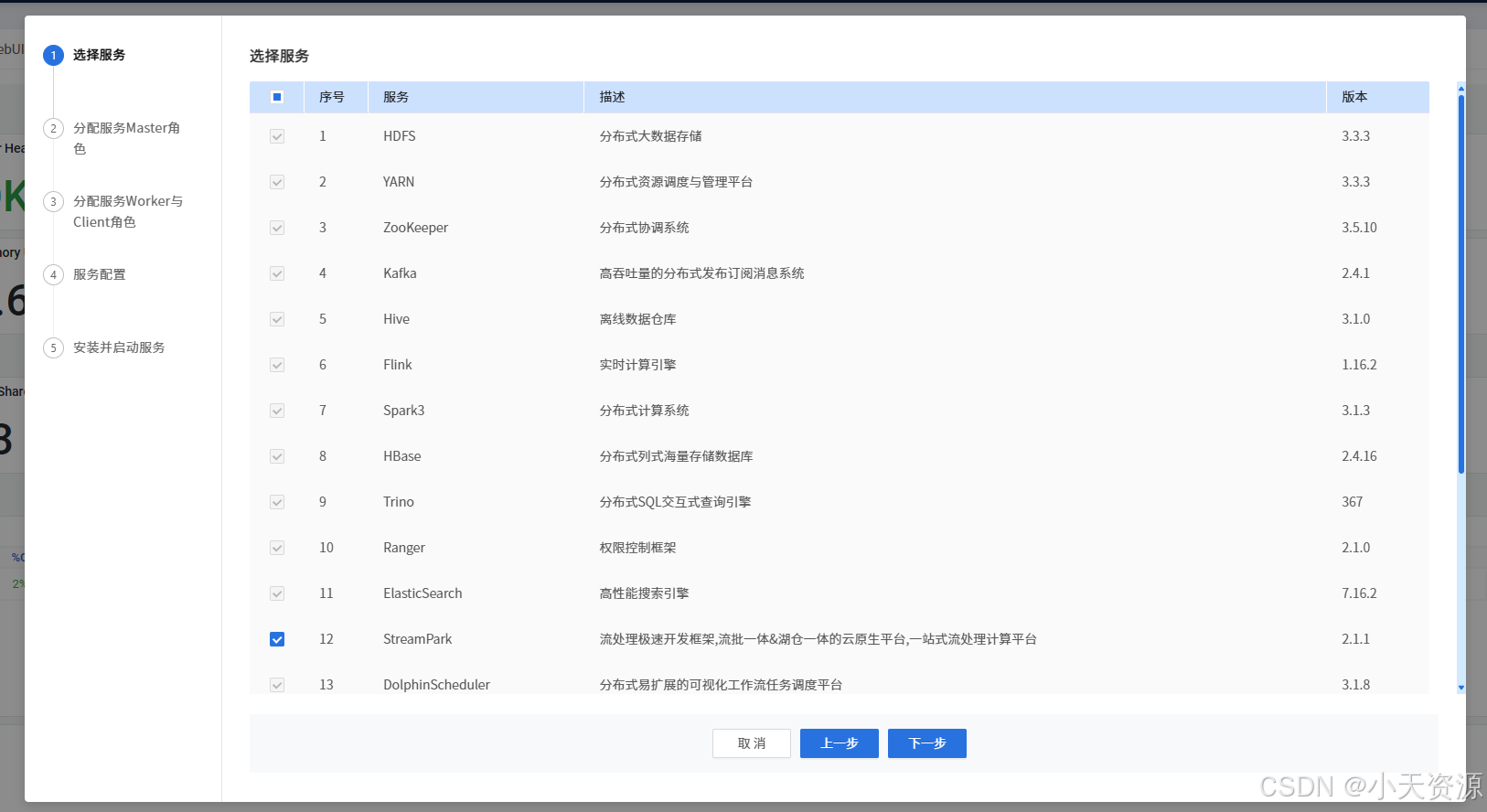Toggle the select-all checkbox in table header

coord(277,97)
